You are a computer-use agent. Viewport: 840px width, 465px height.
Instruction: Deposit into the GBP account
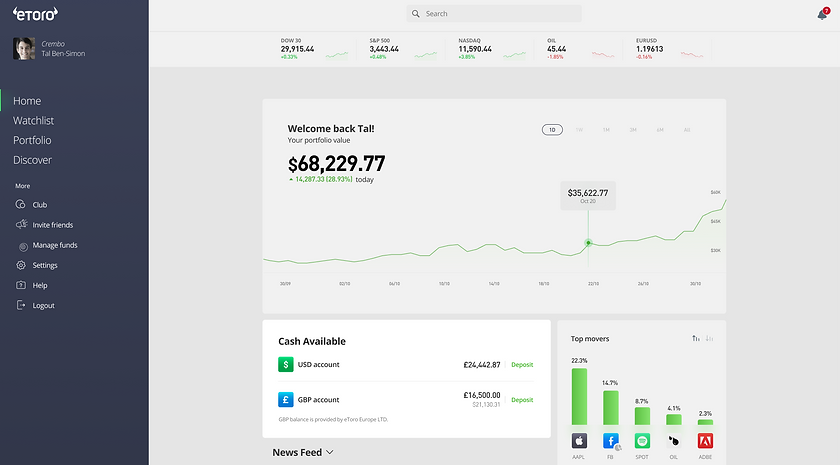pos(522,400)
